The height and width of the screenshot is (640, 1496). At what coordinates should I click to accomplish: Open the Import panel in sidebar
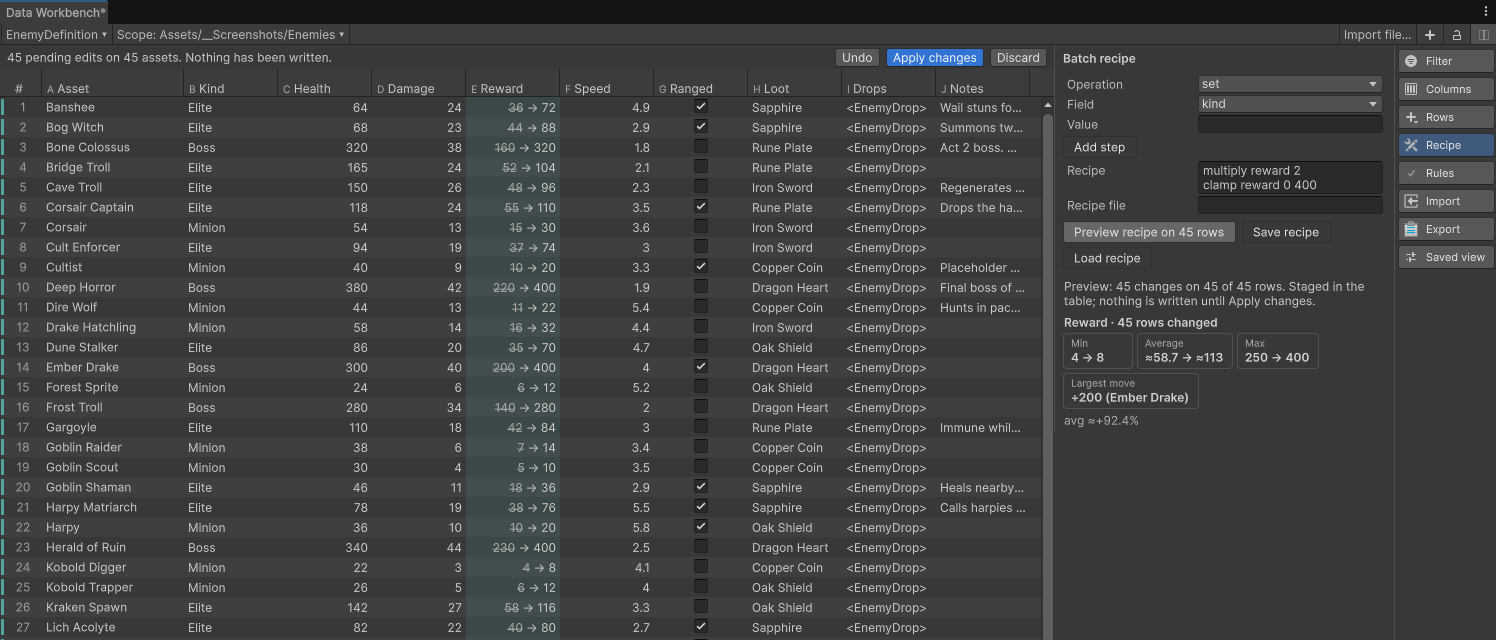(x=1446, y=201)
